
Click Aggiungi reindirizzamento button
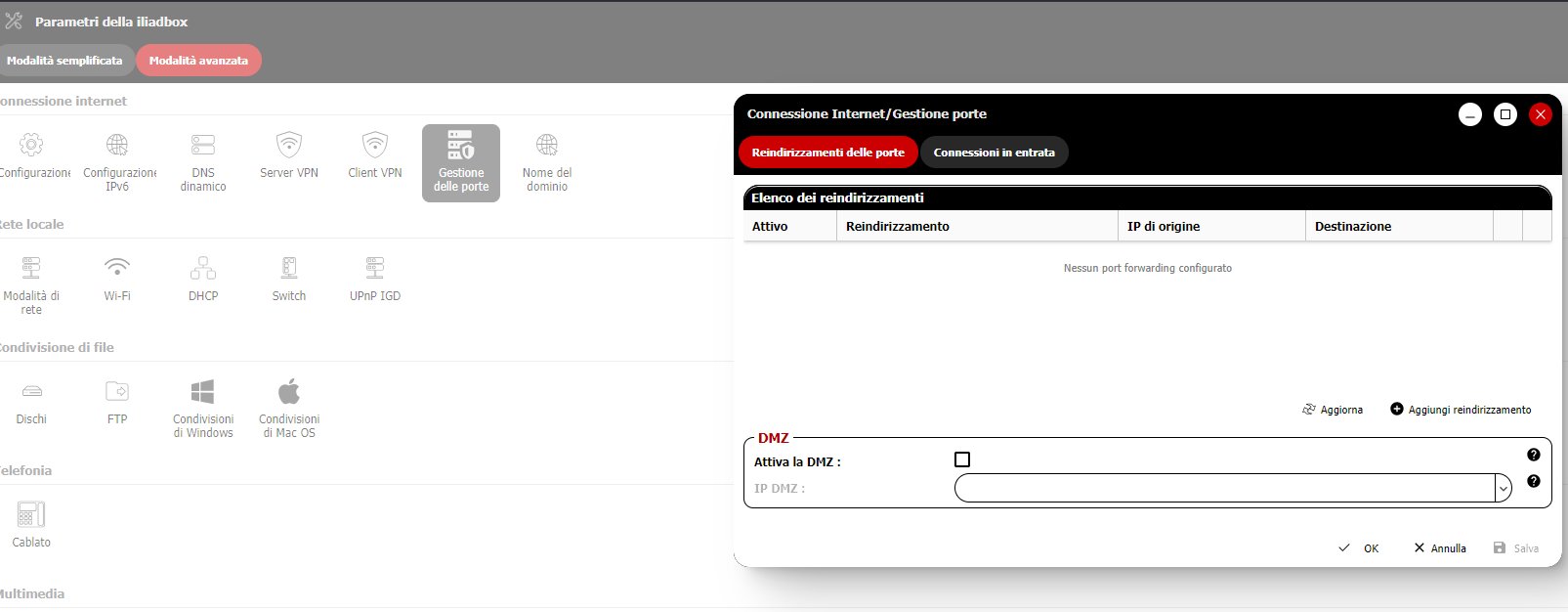click(x=1461, y=410)
